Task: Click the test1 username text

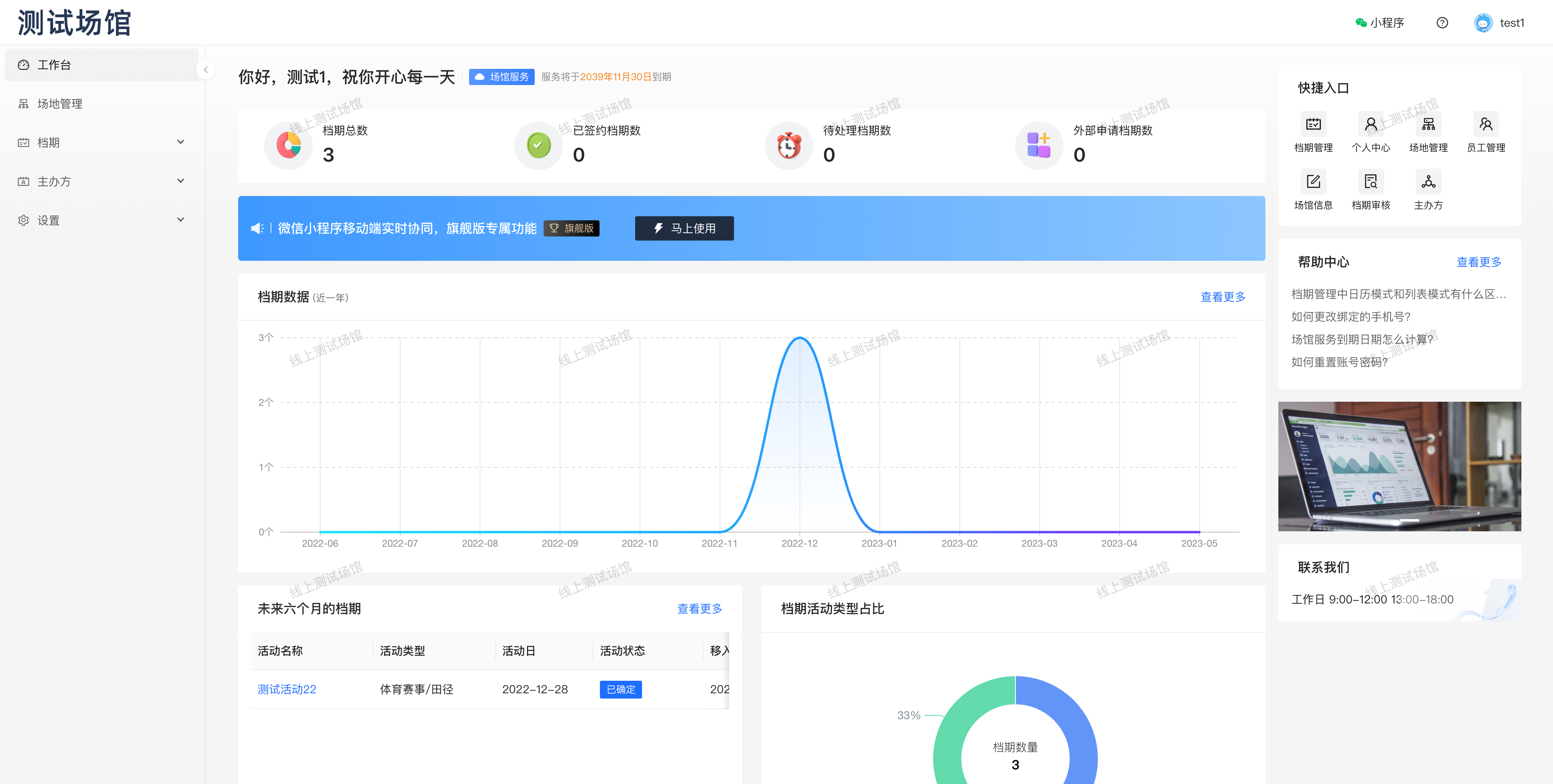Action: point(1512,23)
